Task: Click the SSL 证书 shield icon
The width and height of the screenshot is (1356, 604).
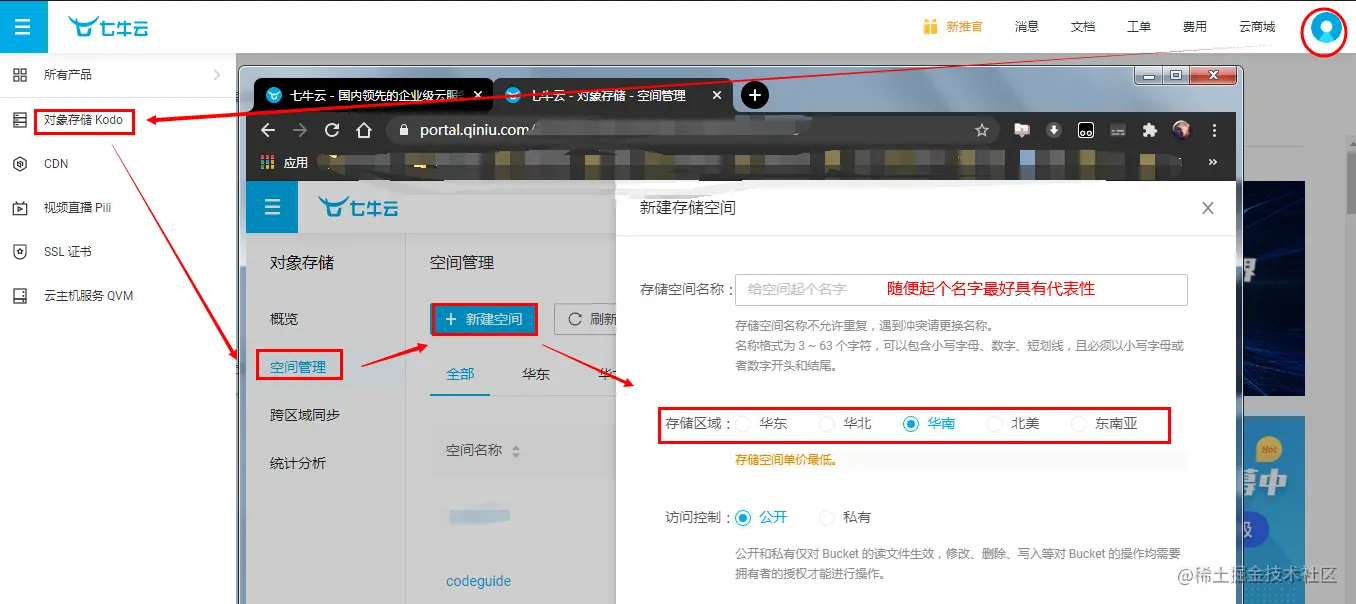Action: click(x=20, y=252)
